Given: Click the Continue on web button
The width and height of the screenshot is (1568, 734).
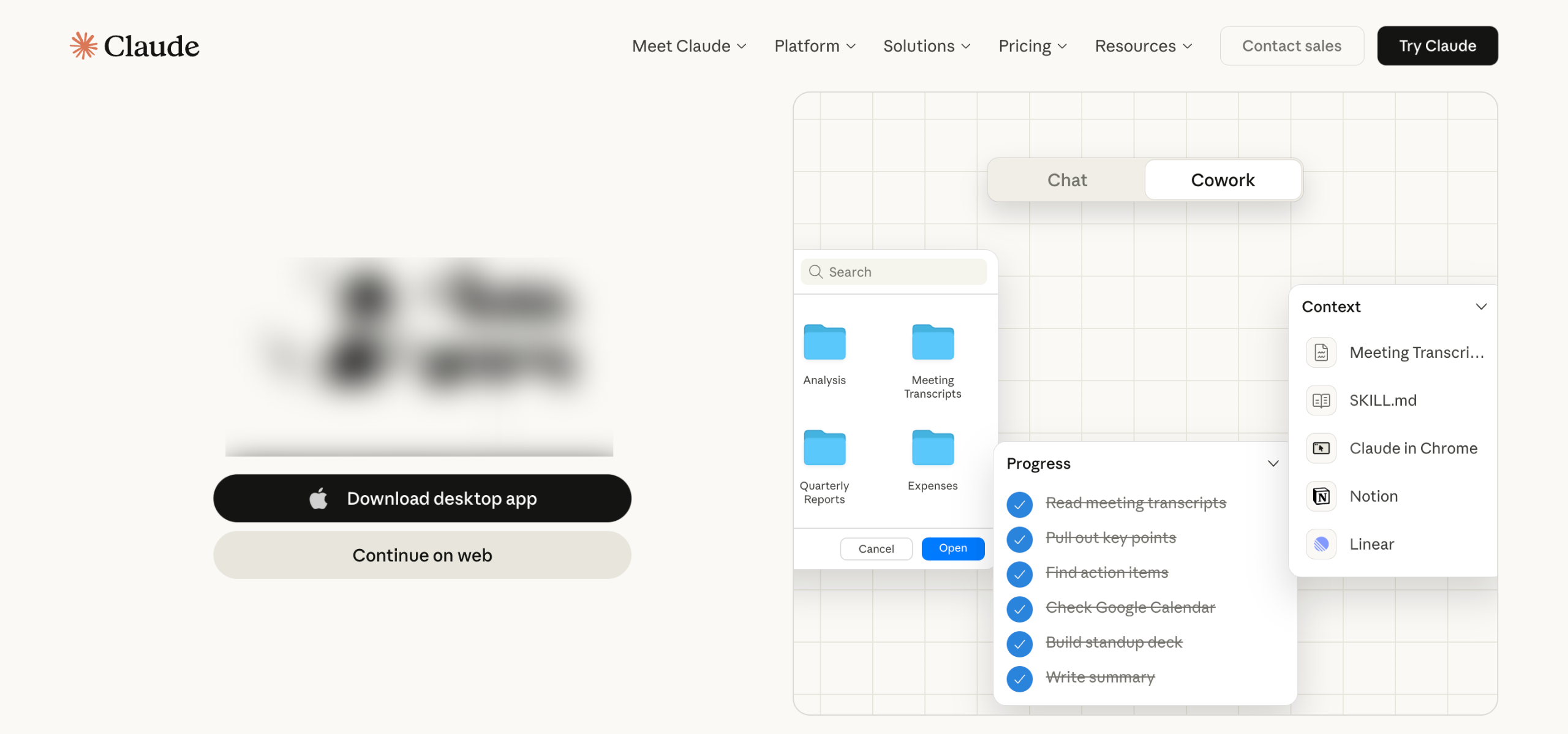Looking at the screenshot, I should click(x=422, y=555).
